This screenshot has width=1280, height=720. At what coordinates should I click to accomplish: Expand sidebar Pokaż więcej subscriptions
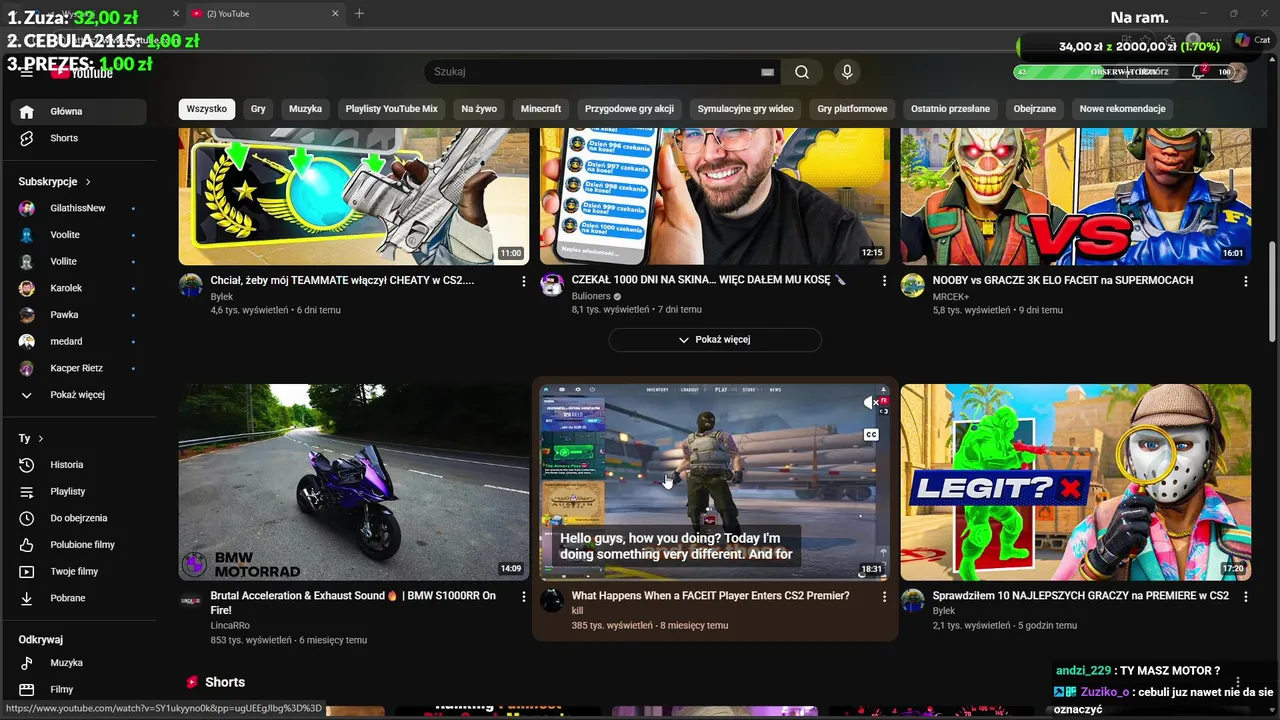click(78, 395)
